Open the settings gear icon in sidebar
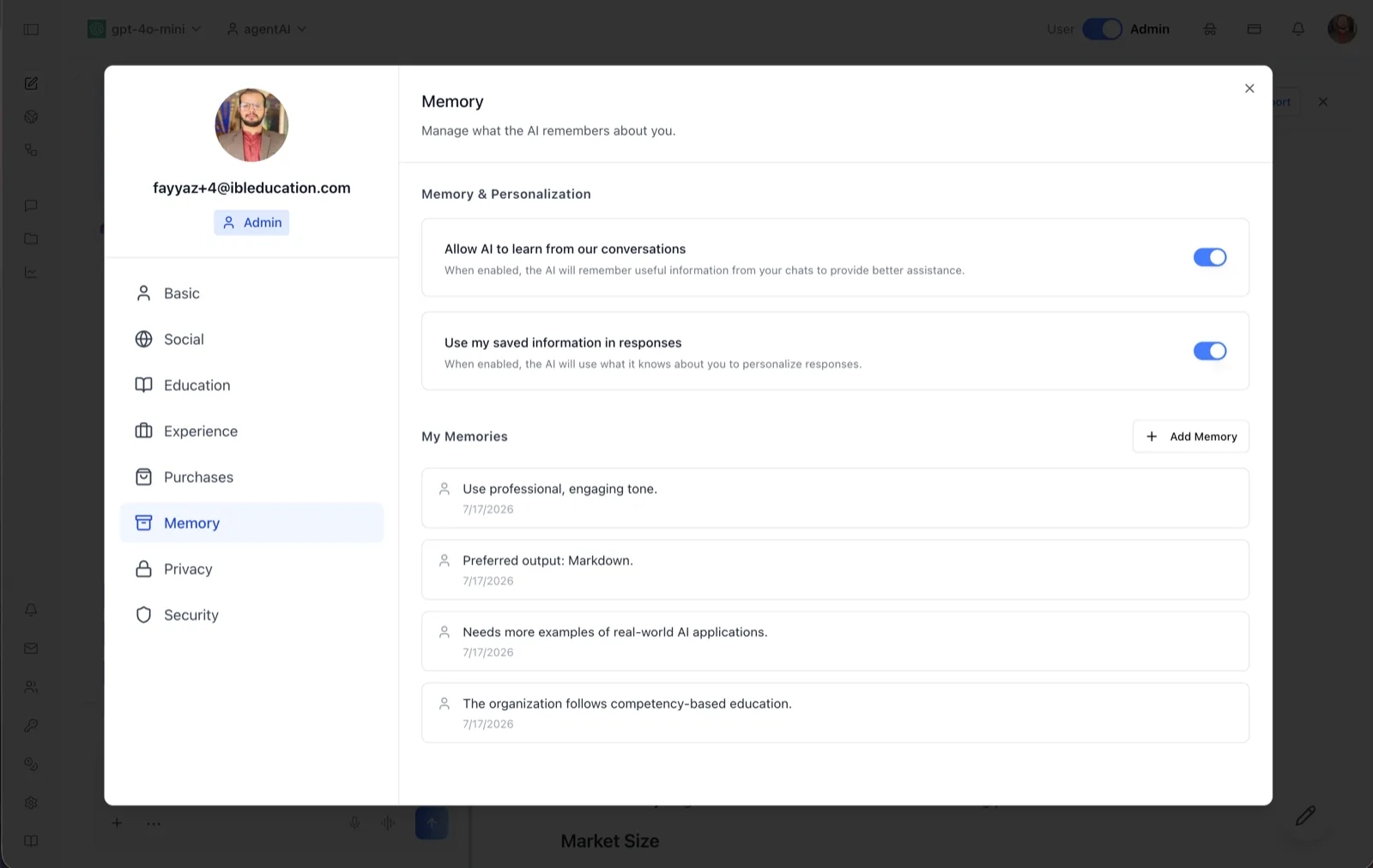 pos(31,803)
